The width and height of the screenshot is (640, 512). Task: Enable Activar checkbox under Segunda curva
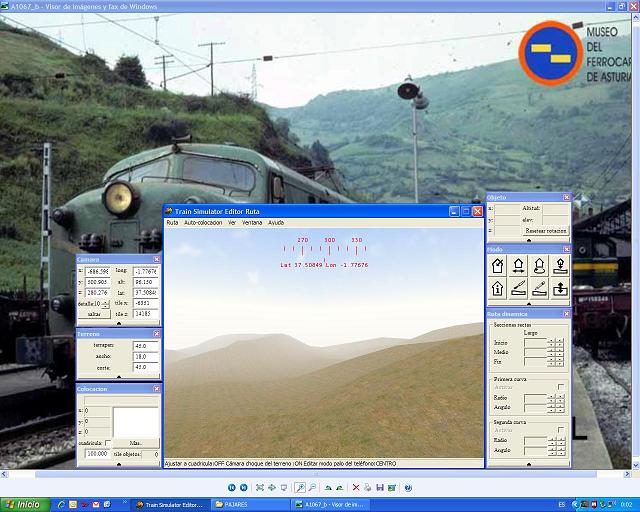point(560,430)
